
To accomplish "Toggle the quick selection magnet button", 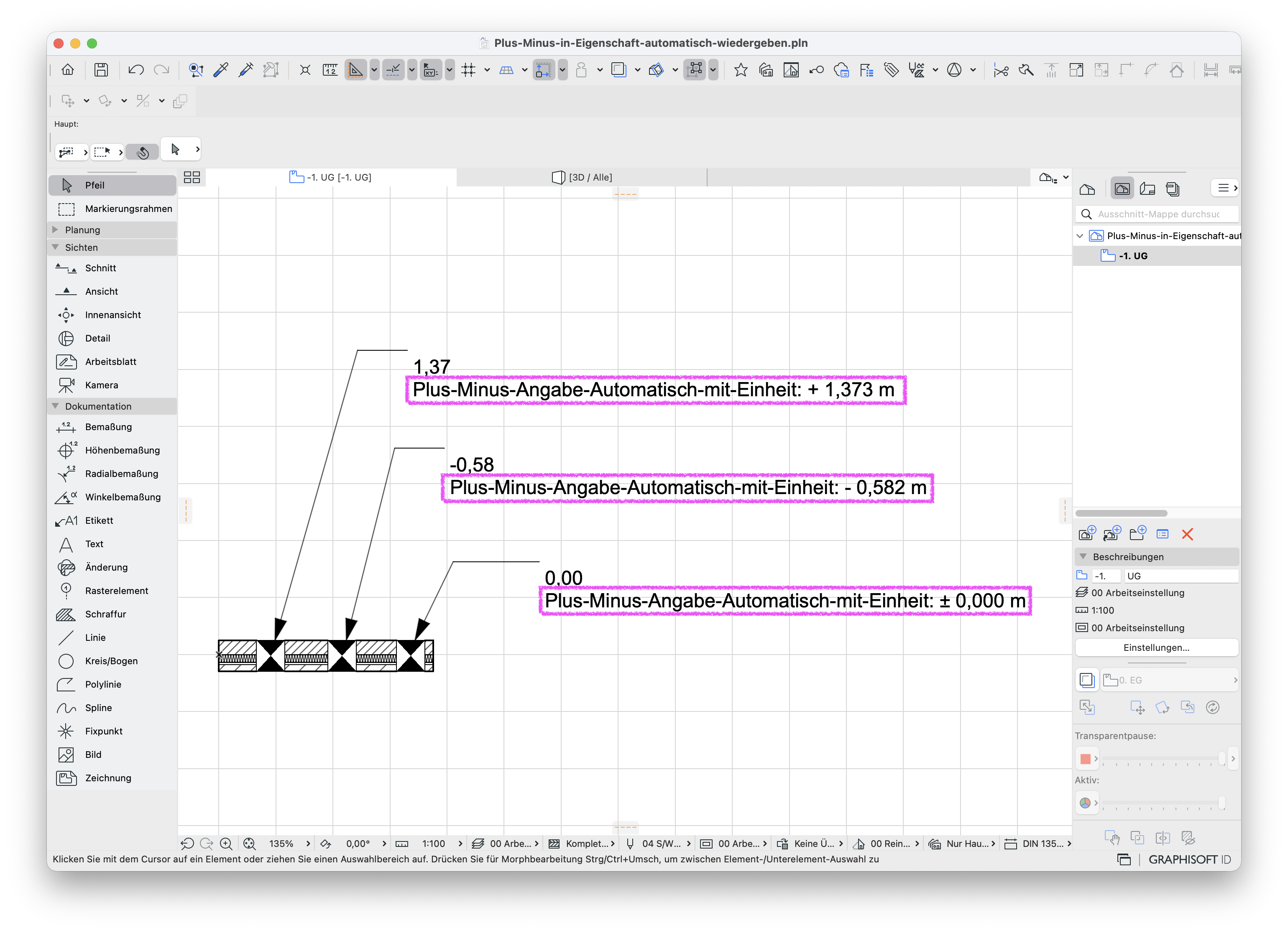I will [x=143, y=152].
